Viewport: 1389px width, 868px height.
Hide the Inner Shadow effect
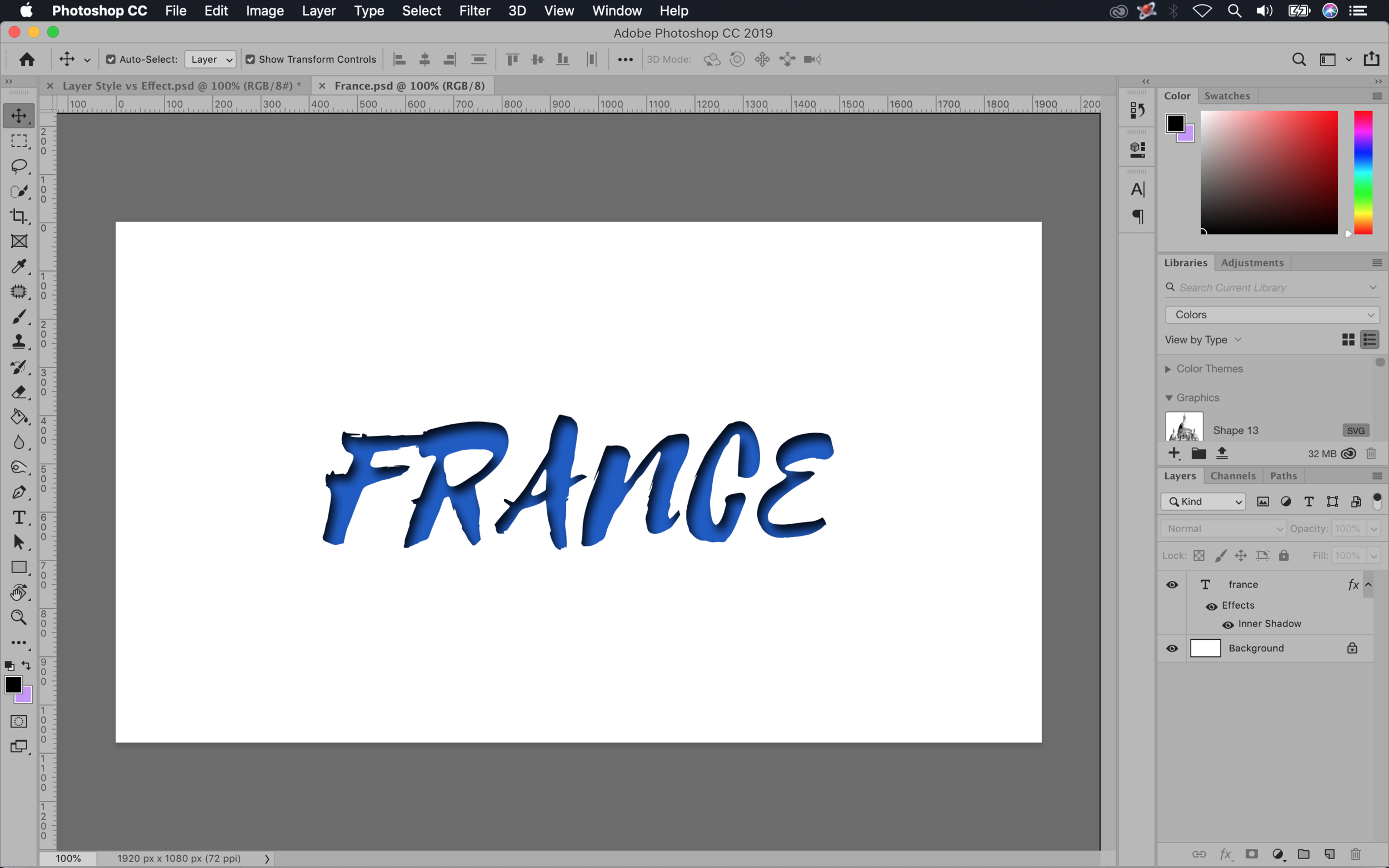tap(1228, 625)
